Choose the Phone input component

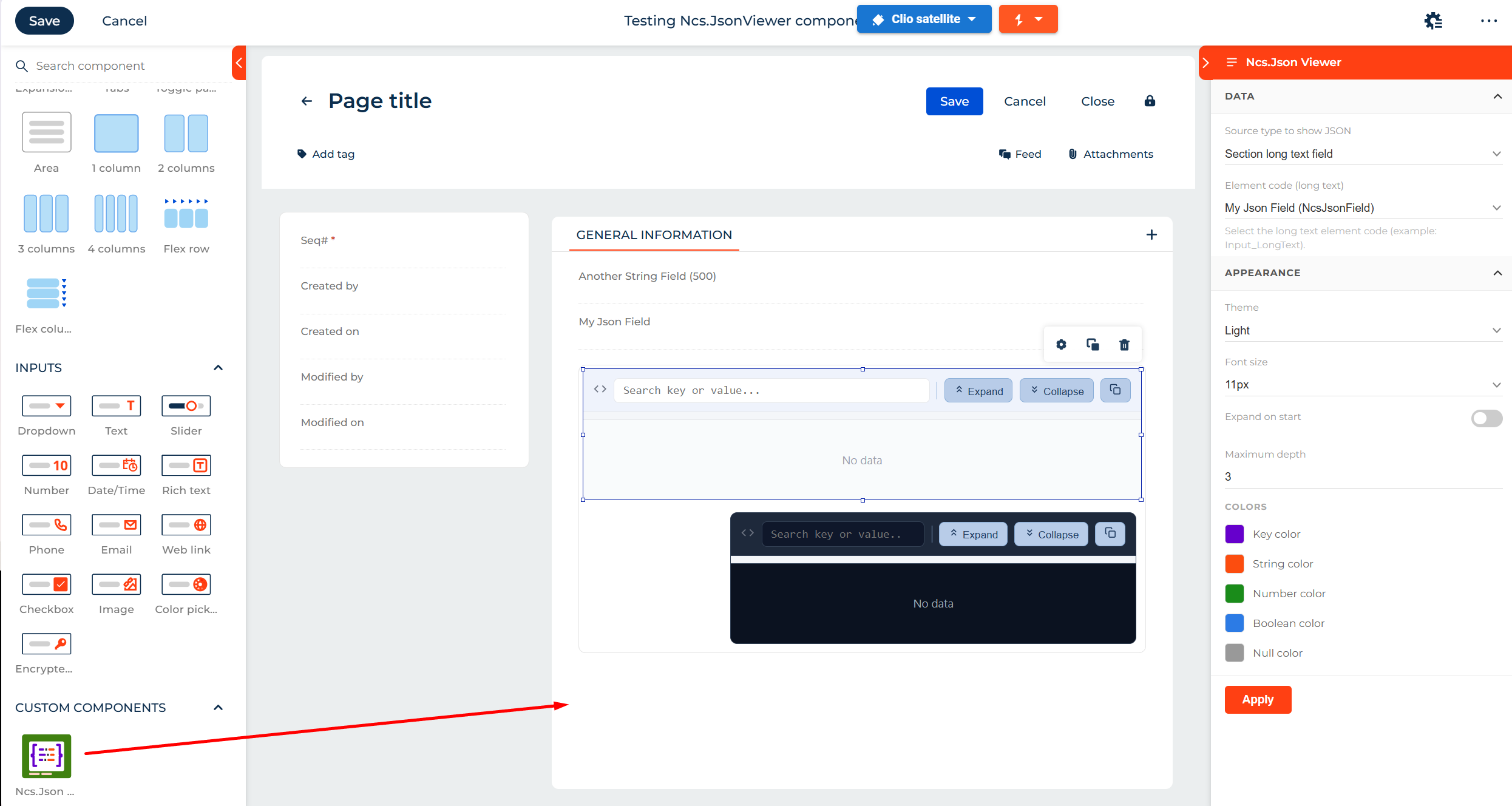[46, 525]
